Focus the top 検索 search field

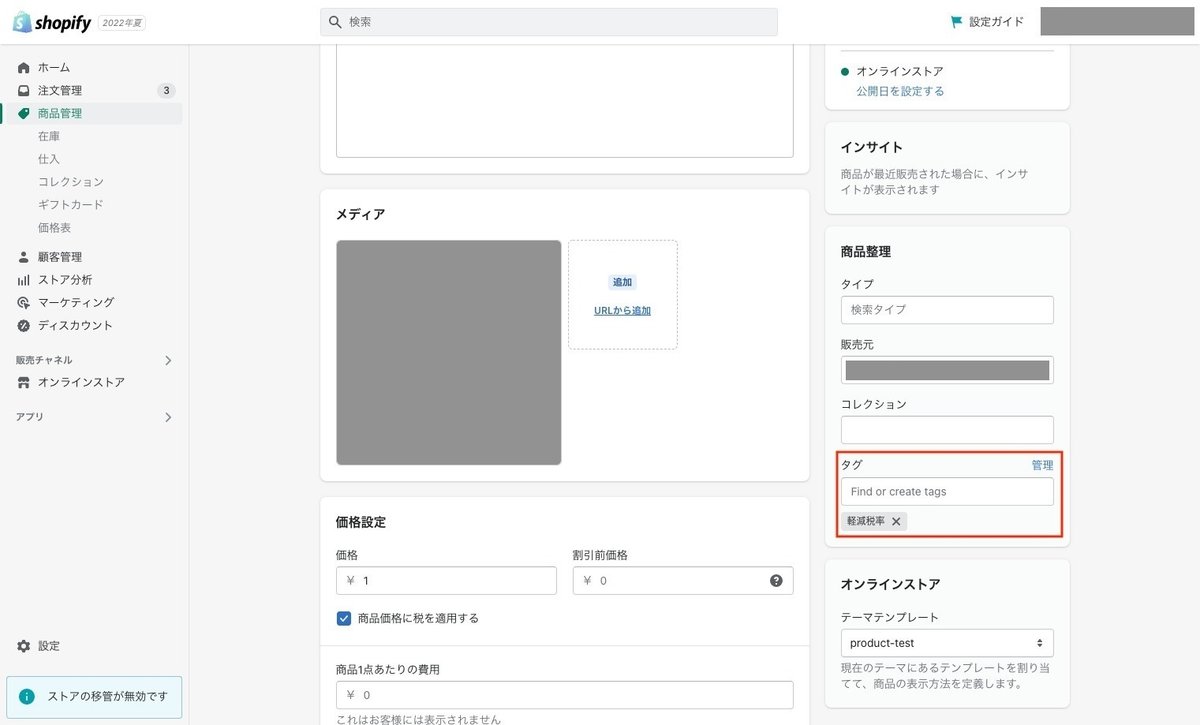point(549,22)
